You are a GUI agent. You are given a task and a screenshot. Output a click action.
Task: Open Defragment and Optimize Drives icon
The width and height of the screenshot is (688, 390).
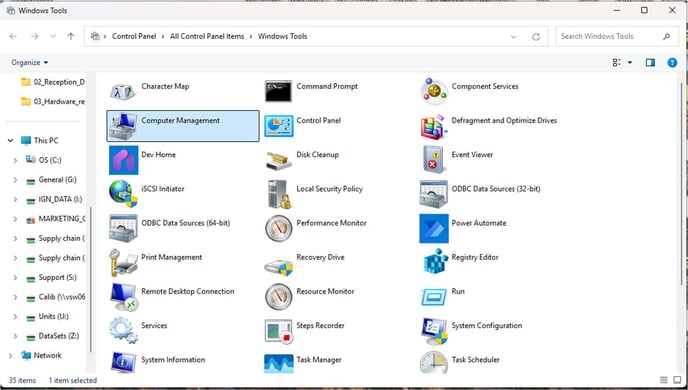pos(434,126)
